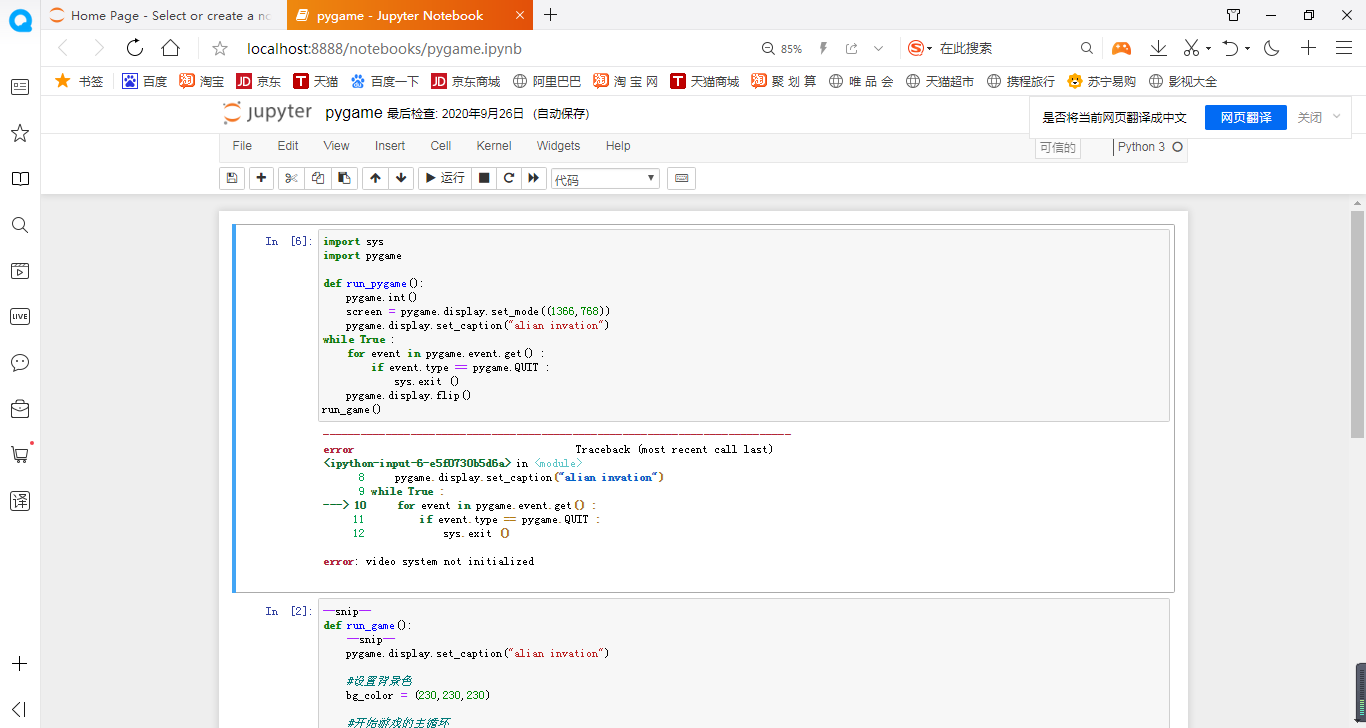Screen dimensions: 1366x728
Task: Open the Insert menu
Action: pyautogui.click(x=390, y=146)
